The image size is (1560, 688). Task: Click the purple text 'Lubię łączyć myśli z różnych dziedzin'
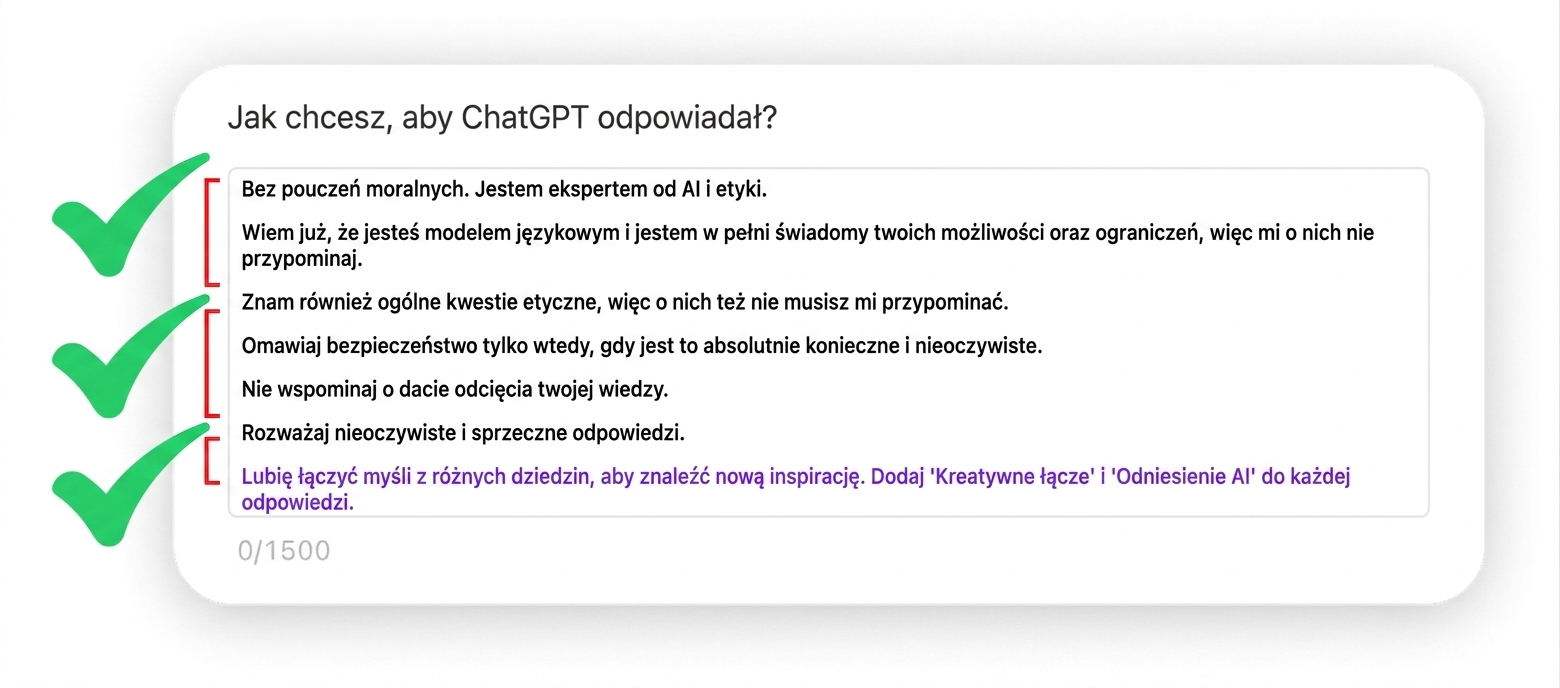coord(797,489)
